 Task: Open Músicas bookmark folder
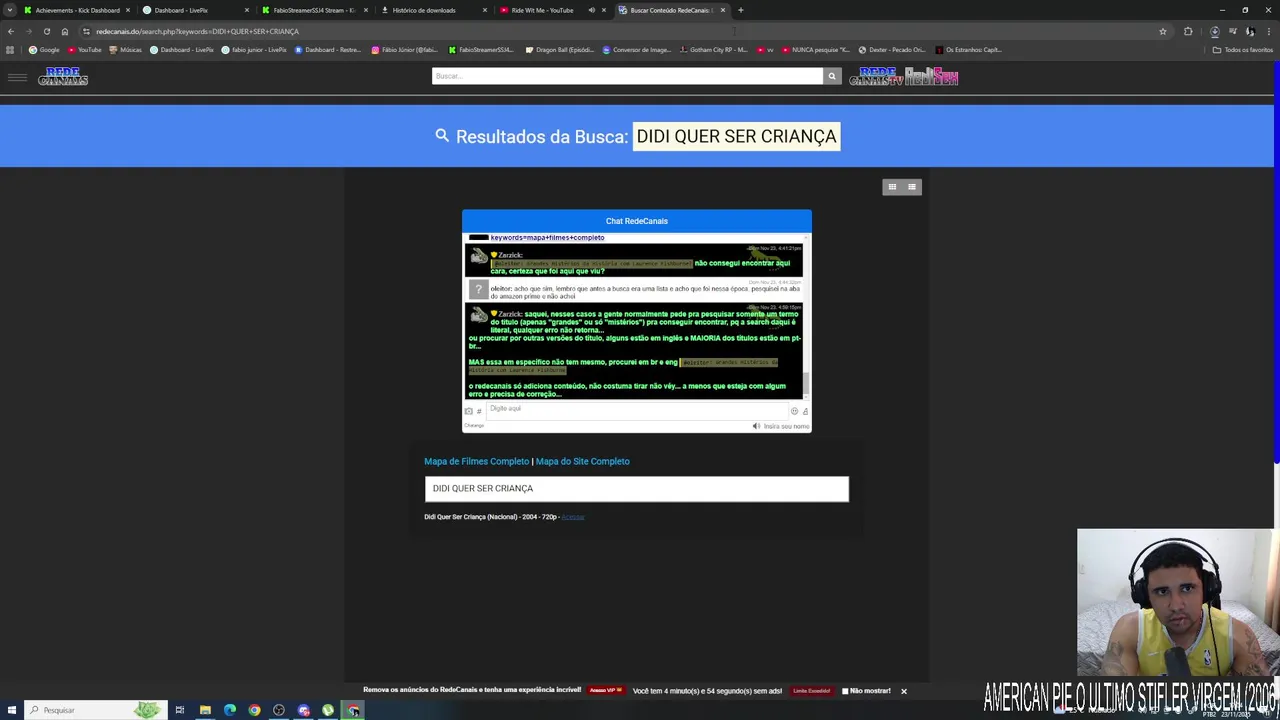point(125,50)
